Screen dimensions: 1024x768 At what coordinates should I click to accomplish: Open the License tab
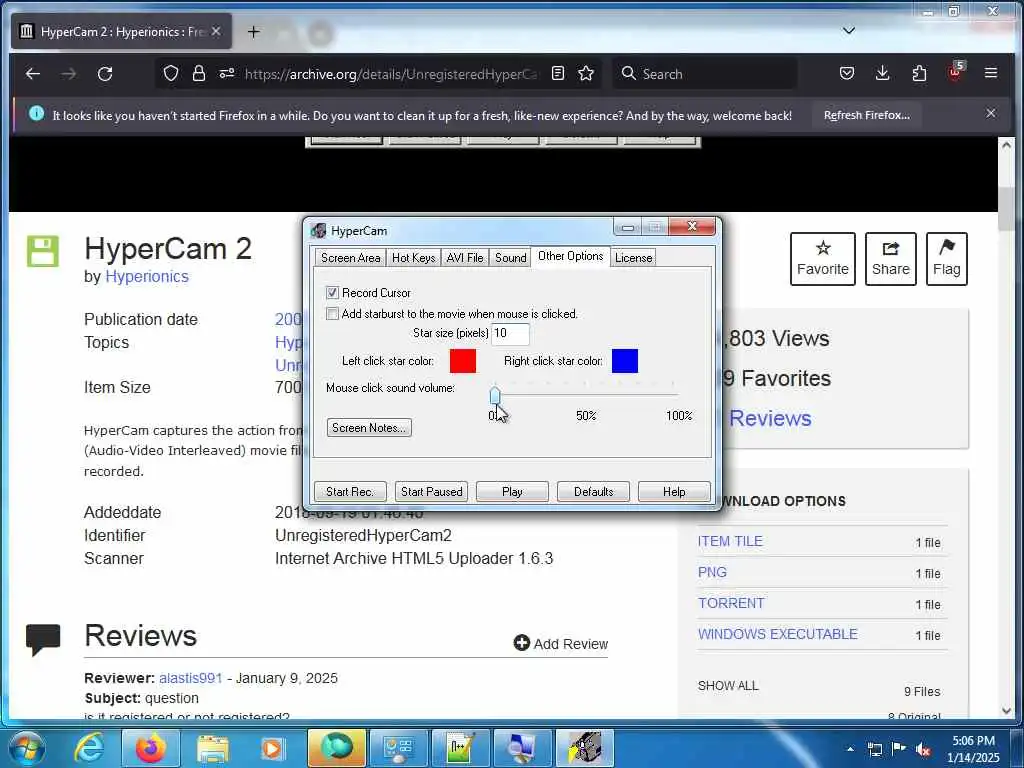point(633,258)
